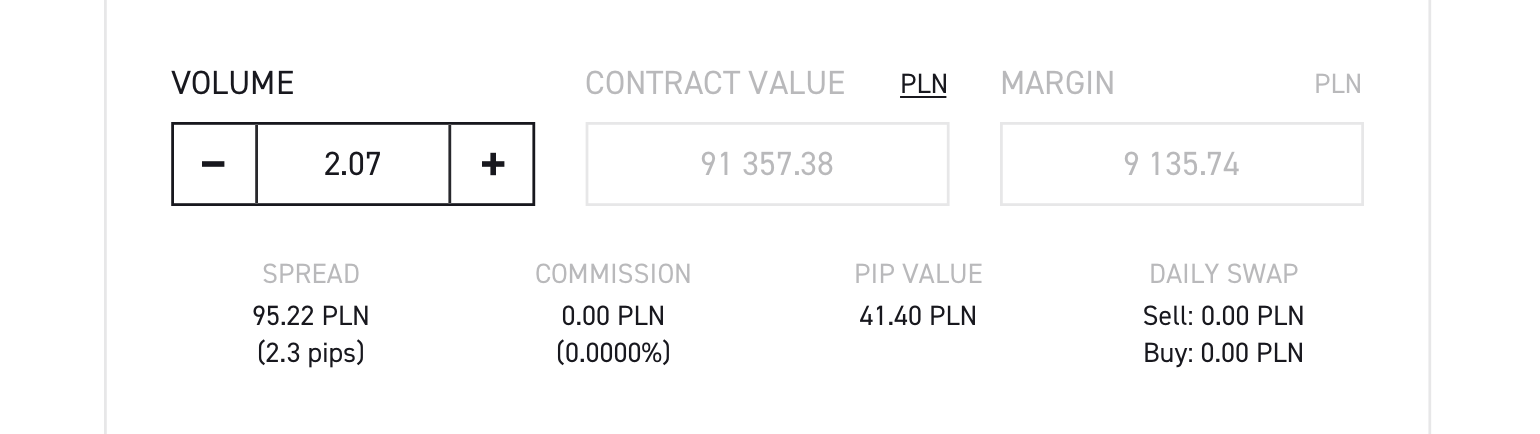This screenshot has width=1540, height=434.
Task: Click the MARGIN heading
Action: tap(1057, 83)
